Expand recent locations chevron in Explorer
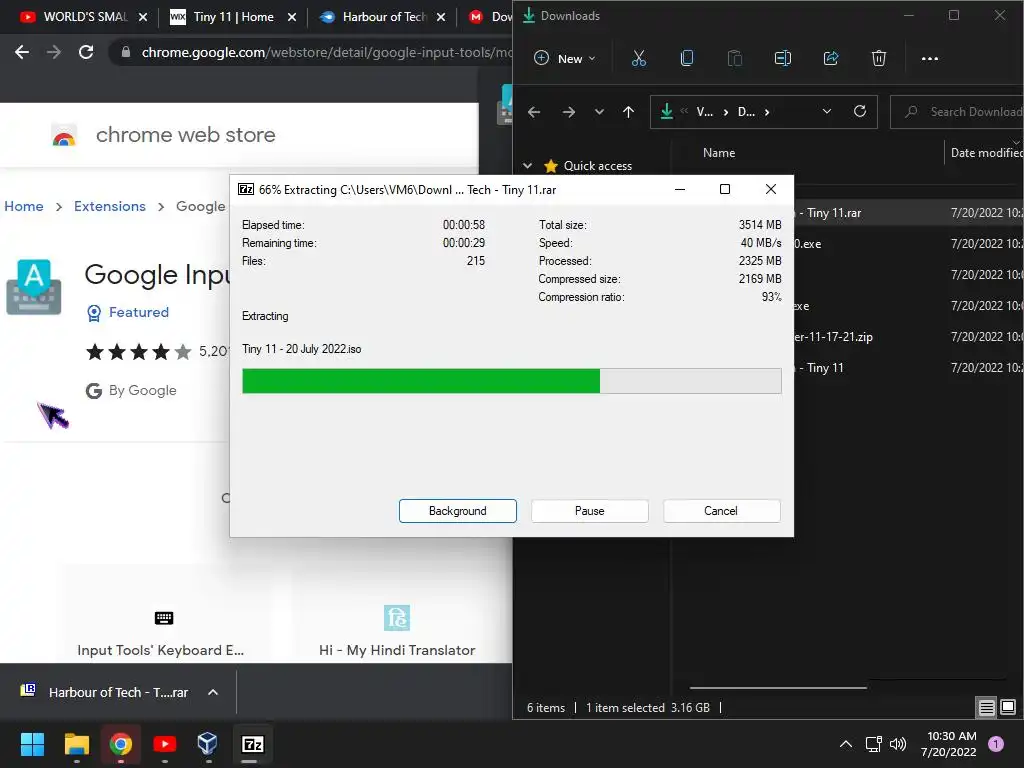1024x768 pixels. 599,112
